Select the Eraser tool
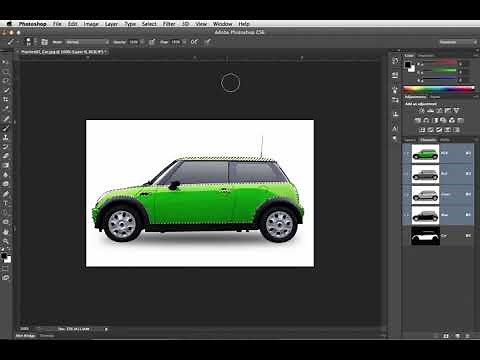 (x=6, y=156)
